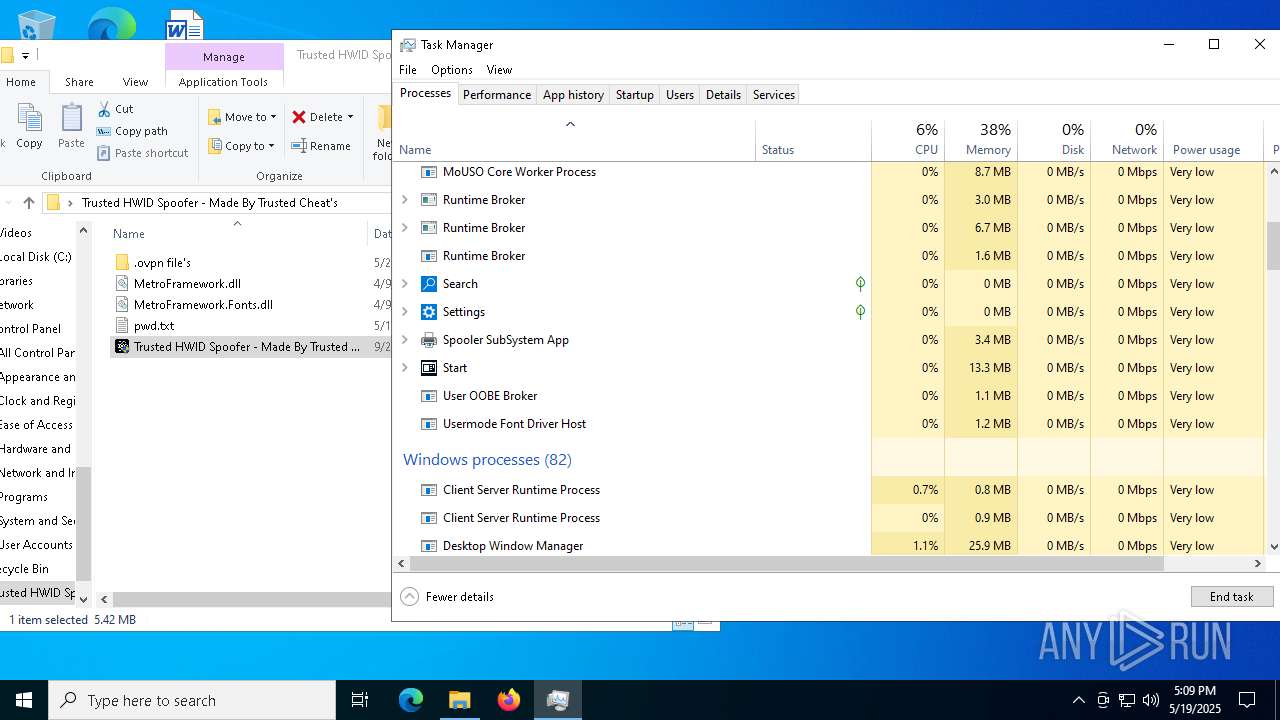Click the User OOBE Broker icon

click(429, 396)
